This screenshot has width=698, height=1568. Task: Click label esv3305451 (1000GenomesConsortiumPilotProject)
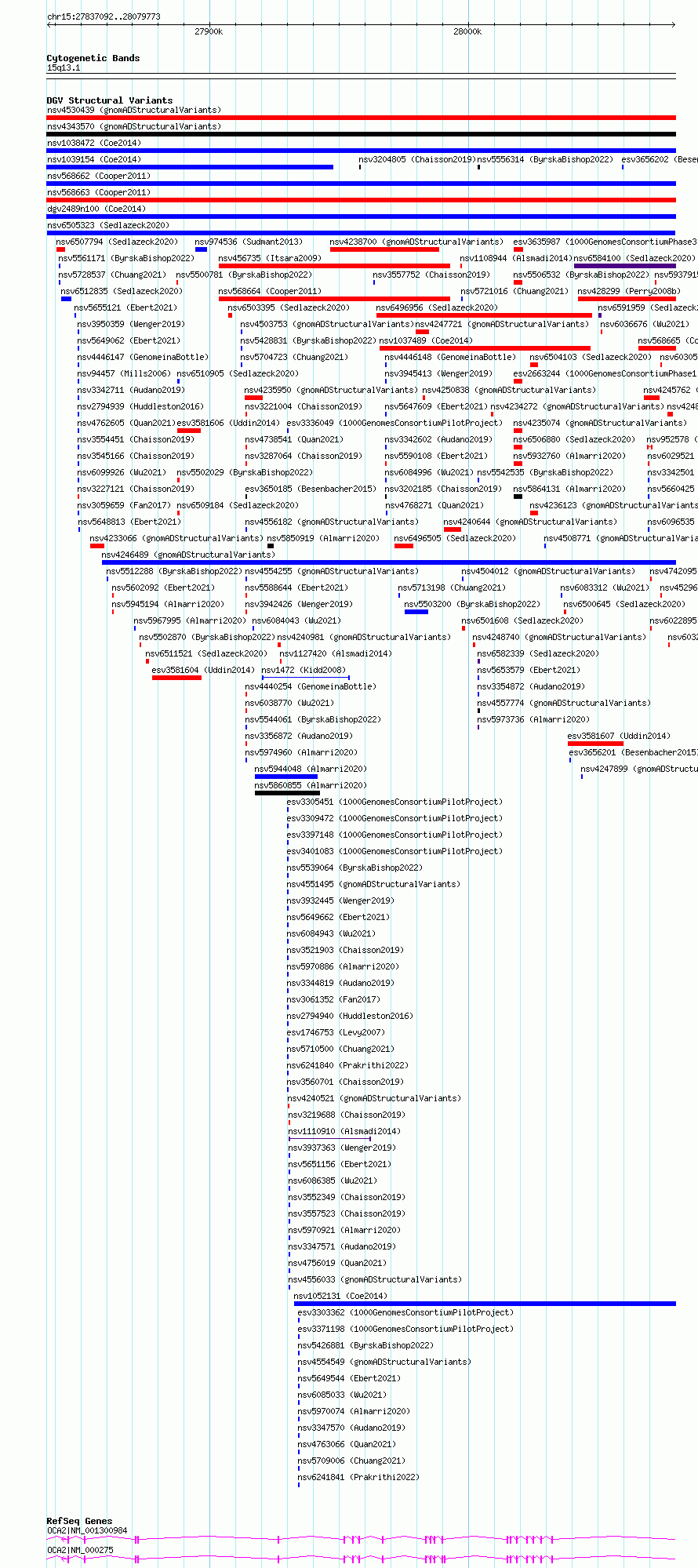395,802
